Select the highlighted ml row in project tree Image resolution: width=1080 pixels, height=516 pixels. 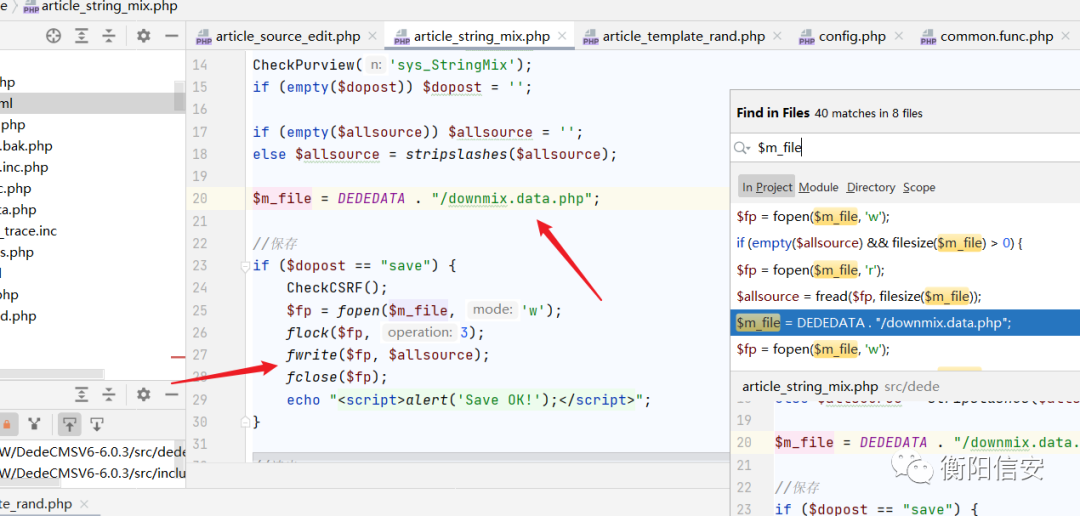click(87, 103)
